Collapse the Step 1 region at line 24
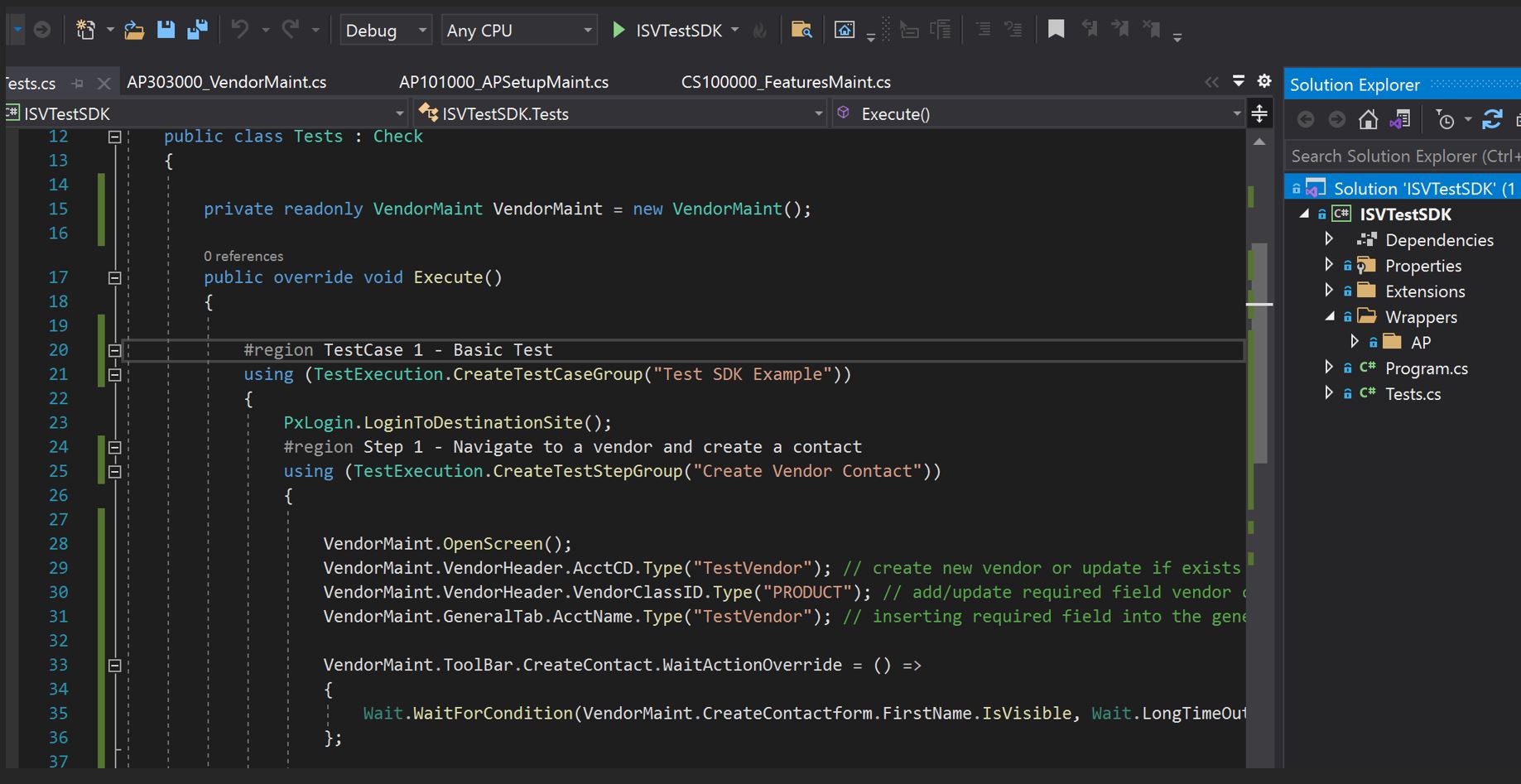The width and height of the screenshot is (1521, 784). click(115, 447)
